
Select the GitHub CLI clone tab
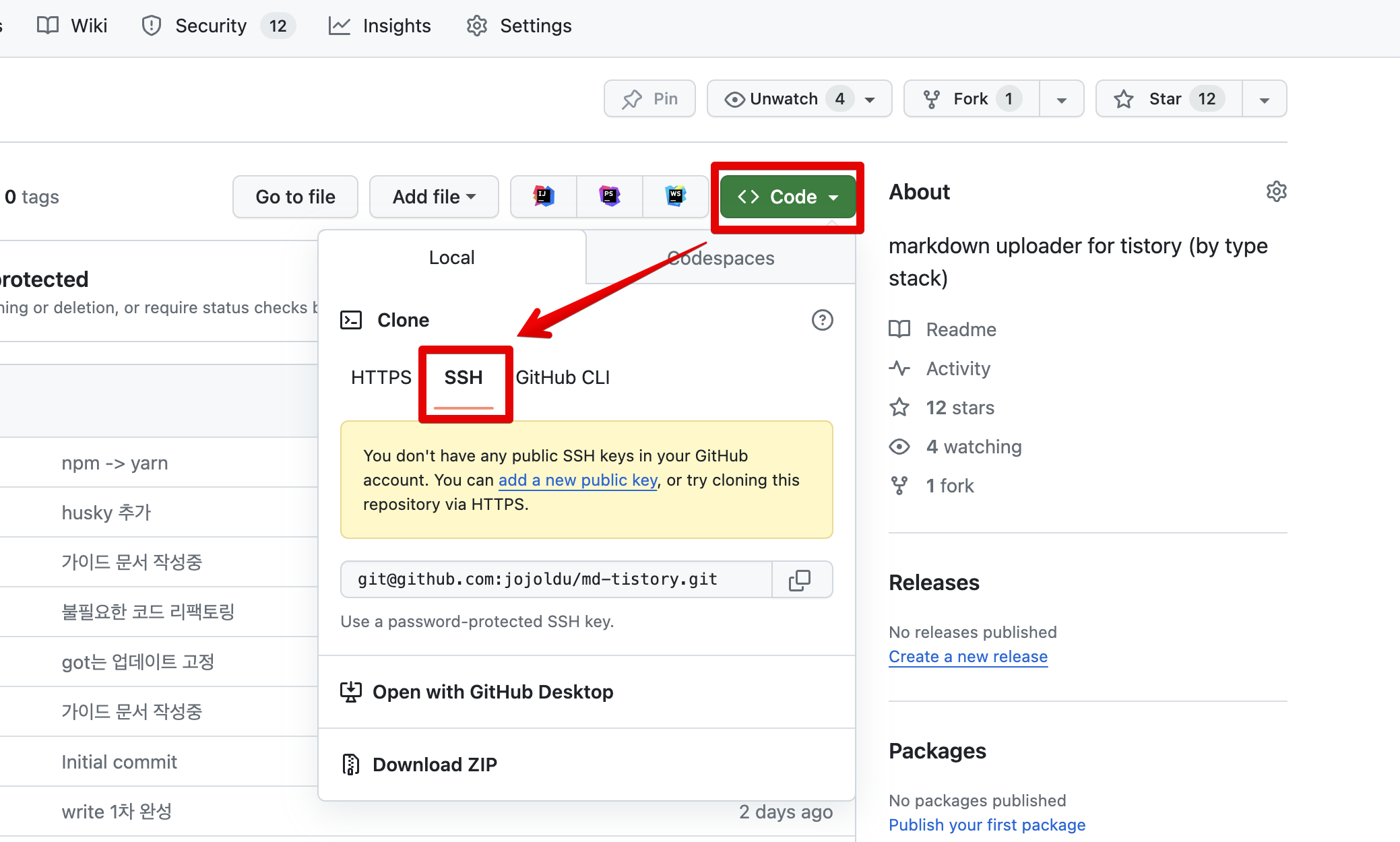click(563, 377)
